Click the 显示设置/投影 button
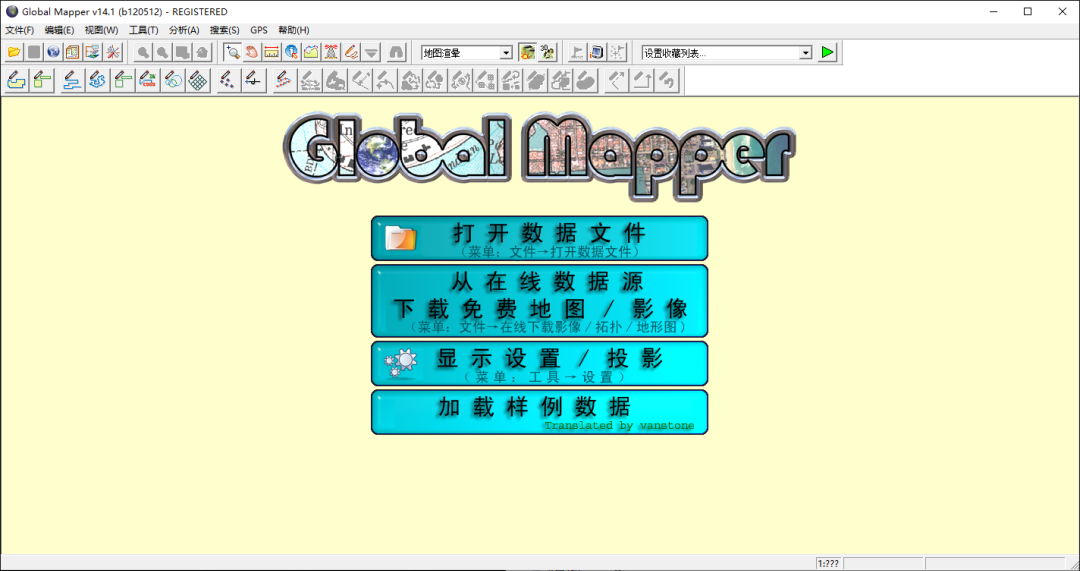Screen dimensions: 1080x571 [x=539, y=364]
